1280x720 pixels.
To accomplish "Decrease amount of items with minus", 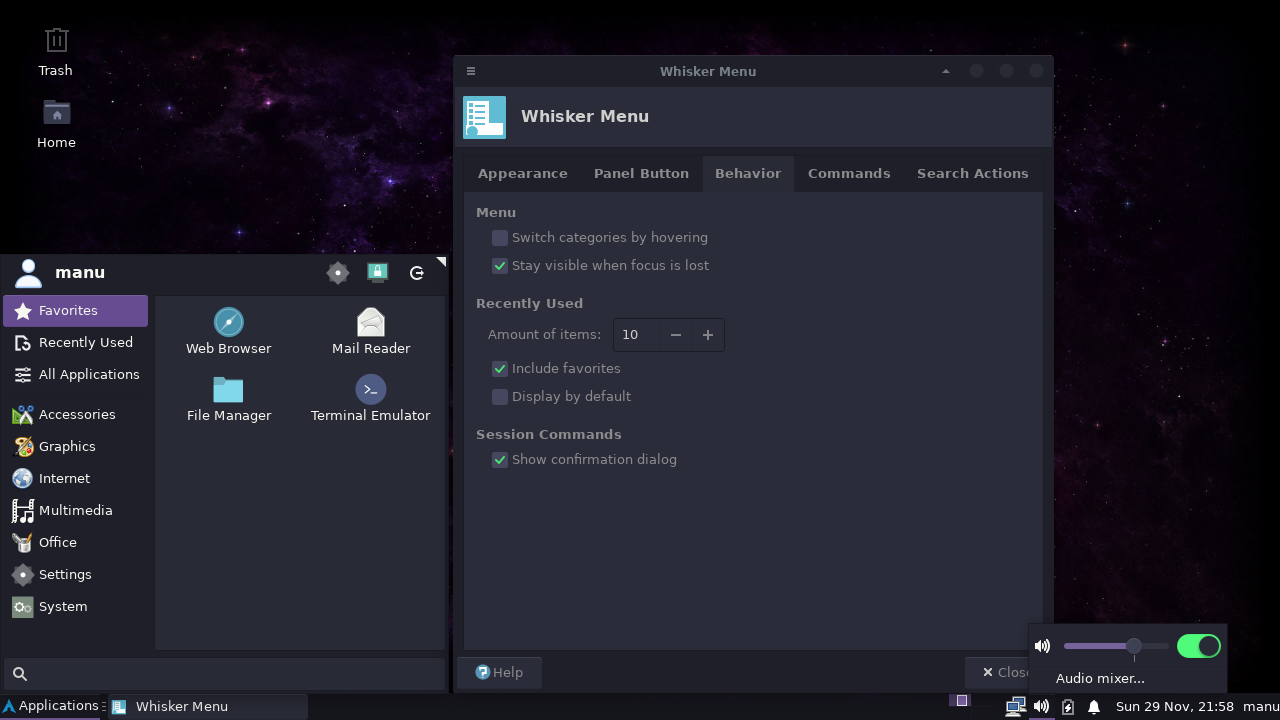I will click(x=676, y=335).
